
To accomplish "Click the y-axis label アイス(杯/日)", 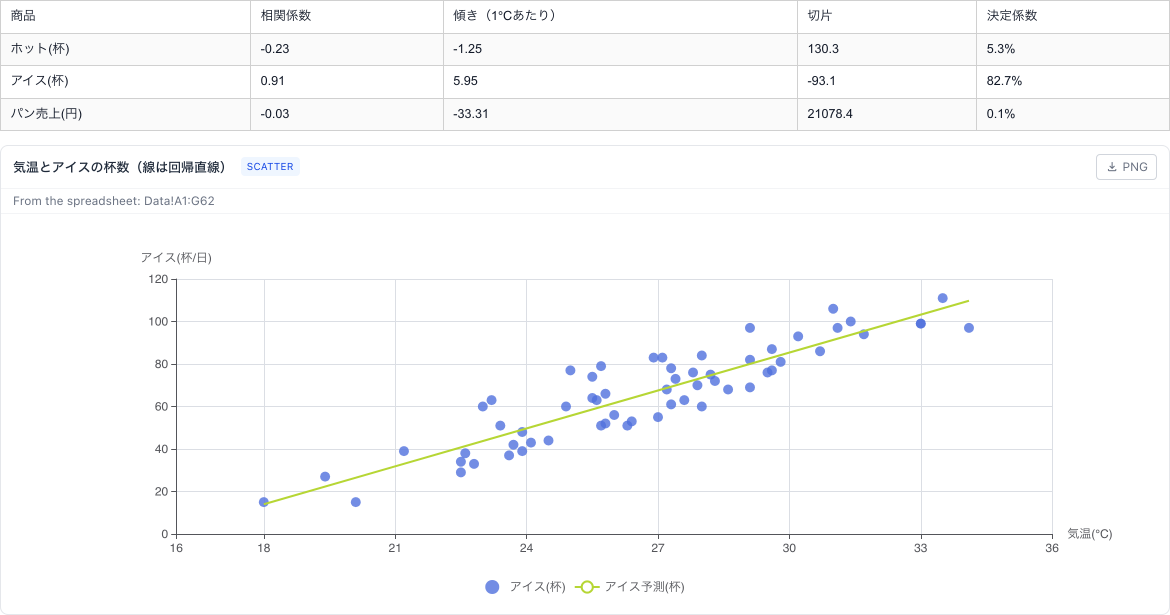I will (176, 257).
